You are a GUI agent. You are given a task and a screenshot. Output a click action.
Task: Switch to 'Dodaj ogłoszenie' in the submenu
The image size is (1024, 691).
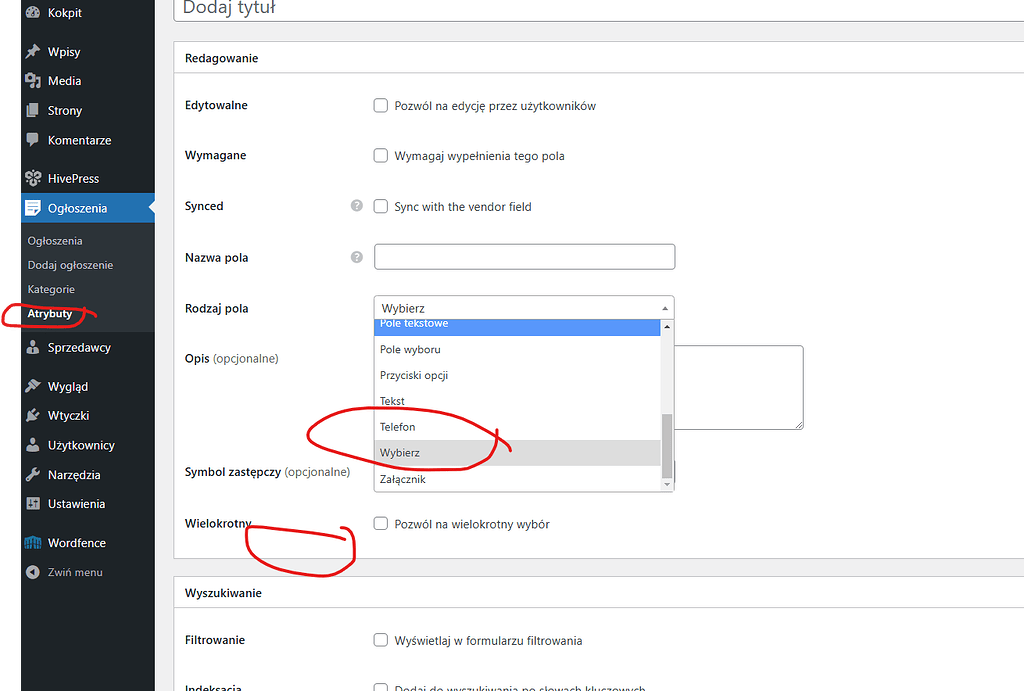click(69, 264)
